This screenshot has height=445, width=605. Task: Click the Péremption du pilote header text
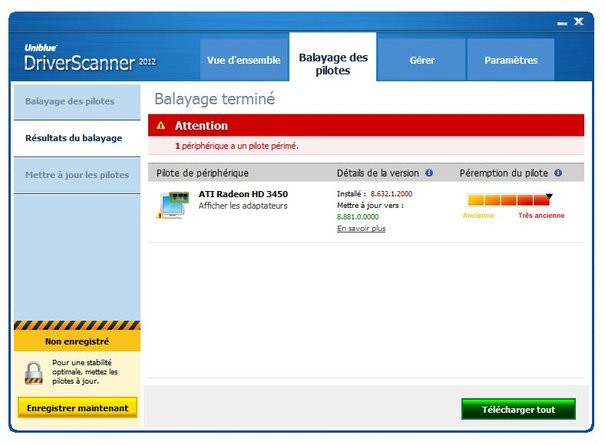click(x=504, y=173)
